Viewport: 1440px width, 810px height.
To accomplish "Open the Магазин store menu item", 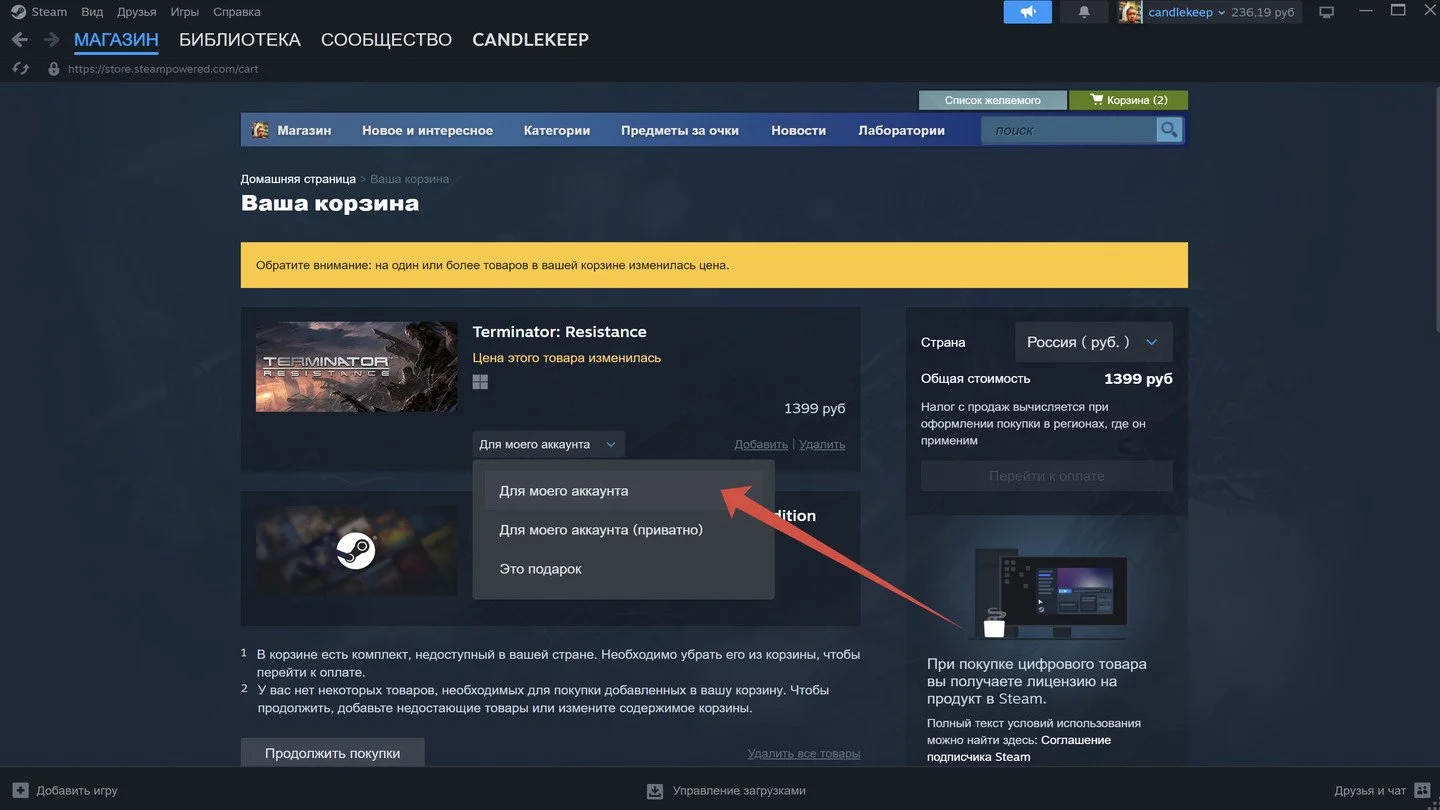I will click(x=304, y=130).
